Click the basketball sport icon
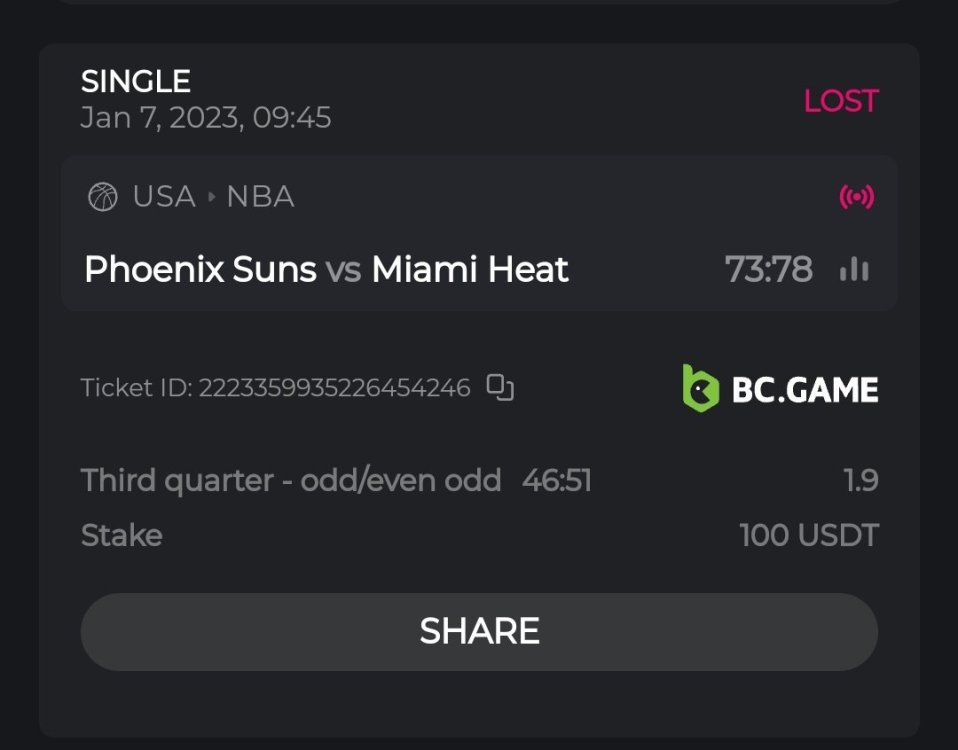This screenshot has width=958, height=750. pos(103,197)
